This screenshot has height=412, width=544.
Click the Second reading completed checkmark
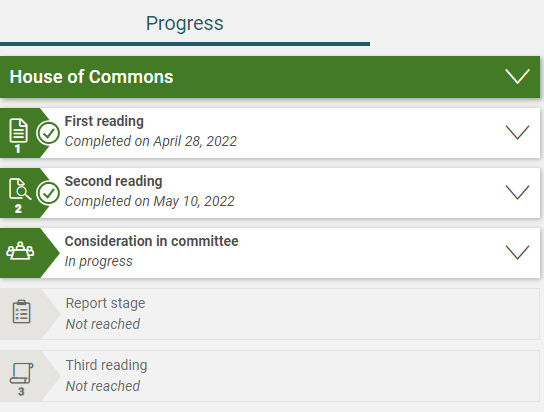pyautogui.click(x=48, y=193)
